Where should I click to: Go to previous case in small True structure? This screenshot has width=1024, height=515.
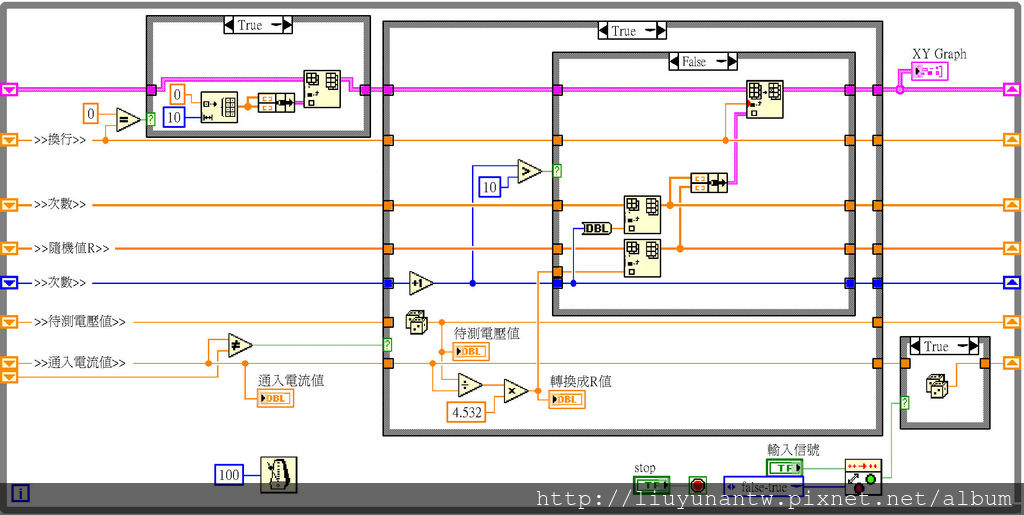tap(916, 346)
